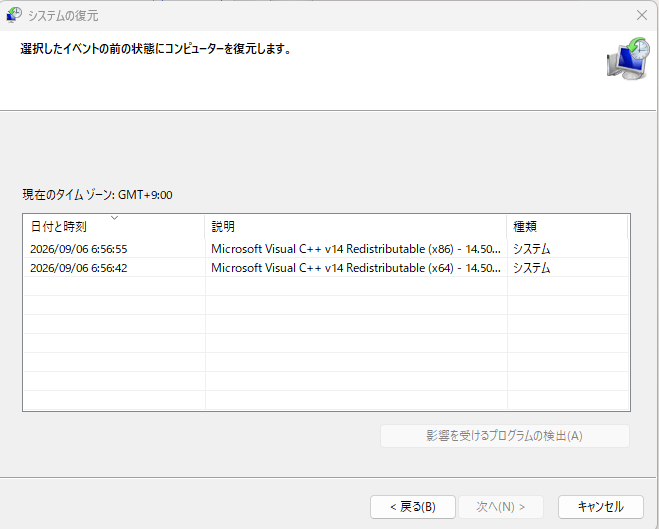Viewport: 659px width, 529px height.
Task: Click the restore computer illustration icon
Action: (x=628, y=59)
